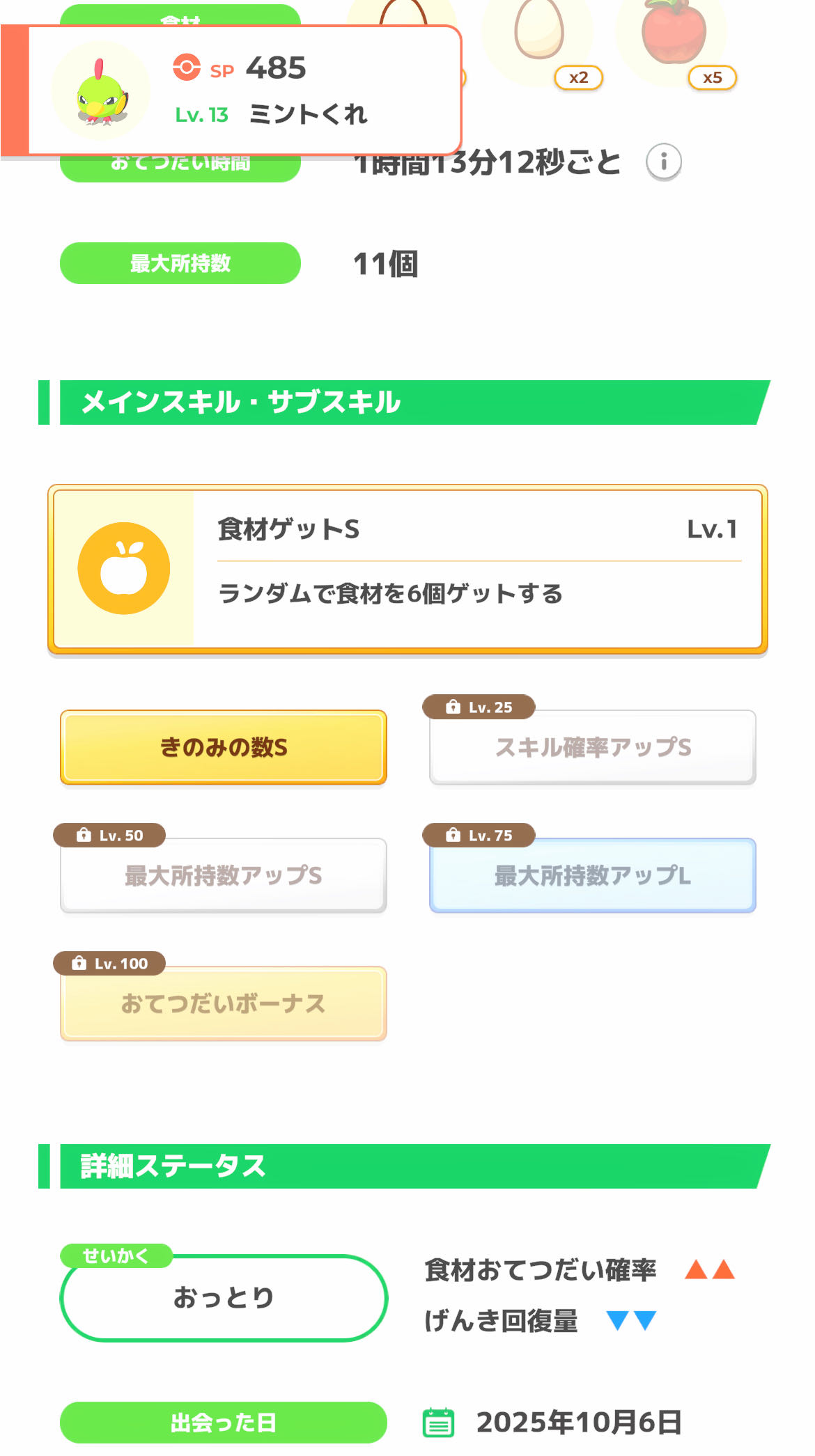The height and width of the screenshot is (1456, 815).
Task: Tap the 出会った日 green label
Action: point(224,1422)
